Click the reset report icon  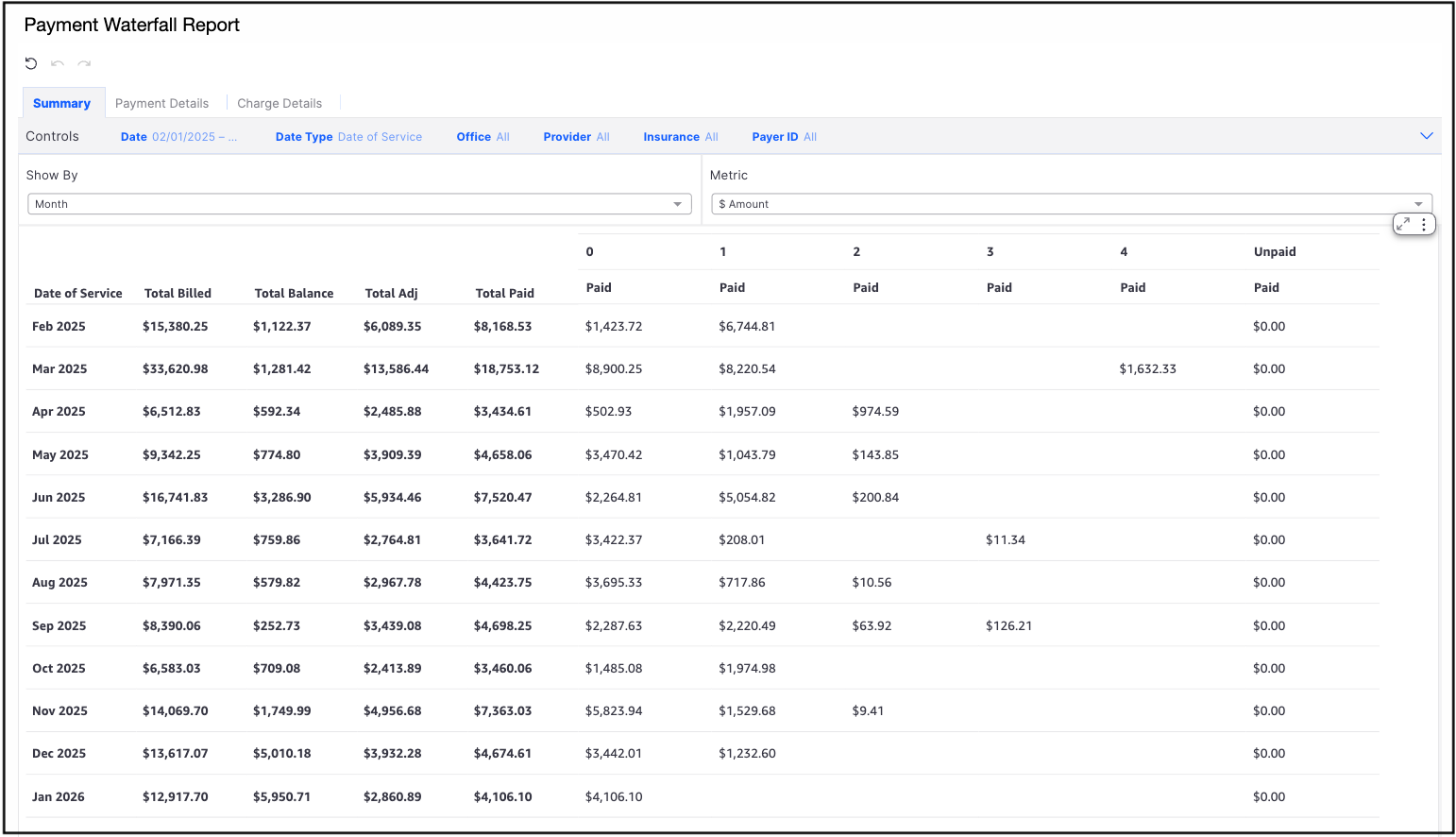pos(31,63)
